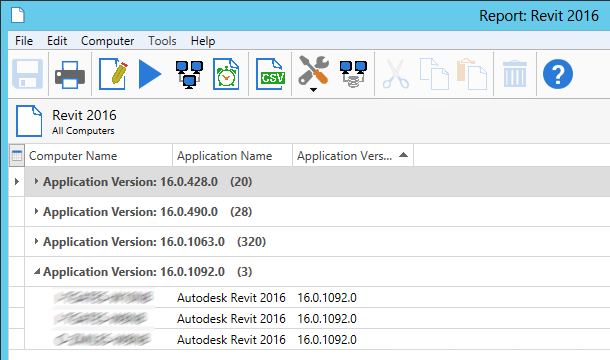Image resolution: width=610 pixels, height=360 pixels.
Task: Sort by the Computer Name column header
Action: [x=99, y=156]
